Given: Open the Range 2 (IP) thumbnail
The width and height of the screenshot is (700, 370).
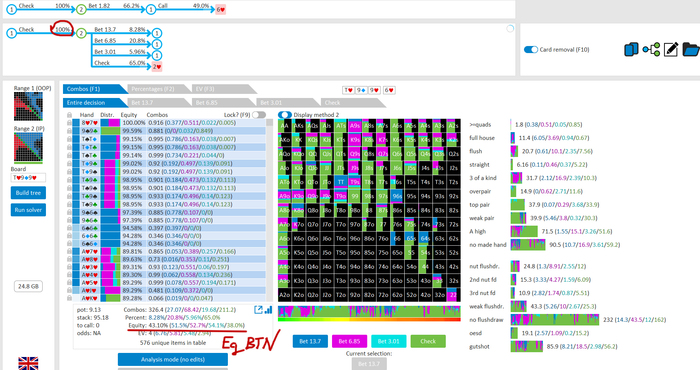Looking at the screenshot, I should coord(28,147).
